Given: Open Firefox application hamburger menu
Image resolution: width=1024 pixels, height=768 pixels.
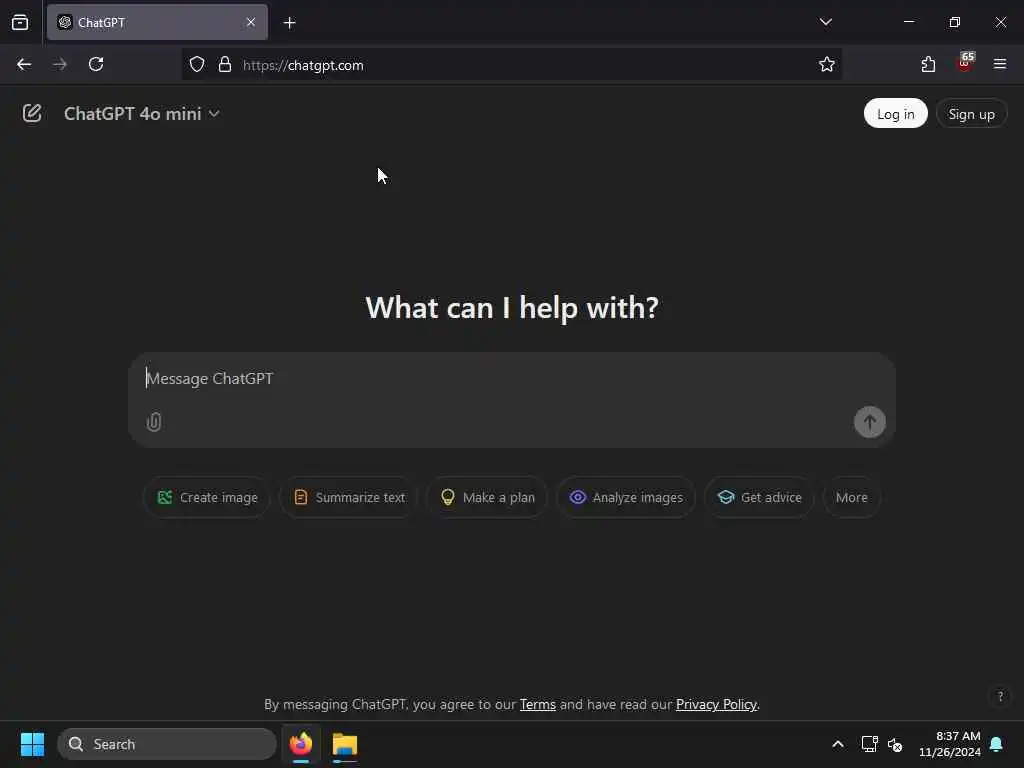Looking at the screenshot, I should click(1000, 64).
